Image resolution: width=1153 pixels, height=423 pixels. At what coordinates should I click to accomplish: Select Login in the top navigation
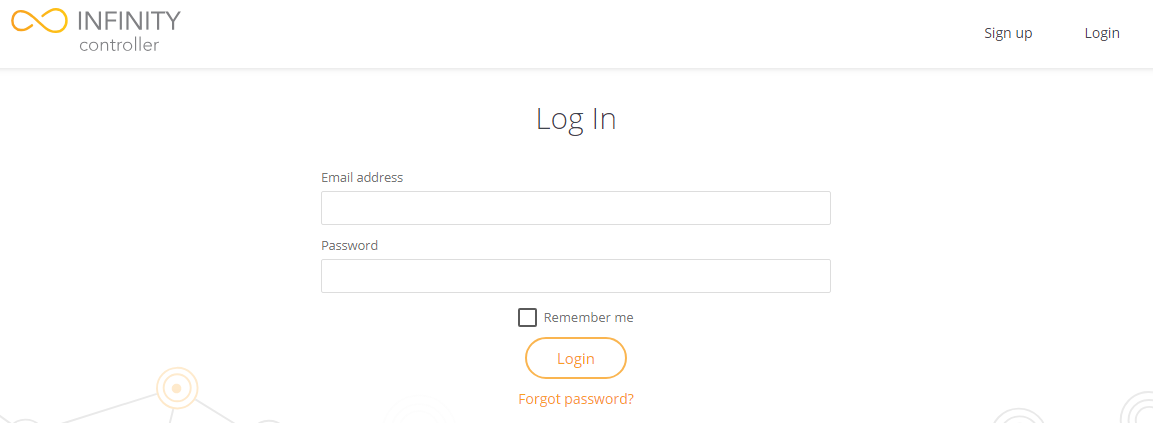pyautogui.click(x=1102, y=33)
